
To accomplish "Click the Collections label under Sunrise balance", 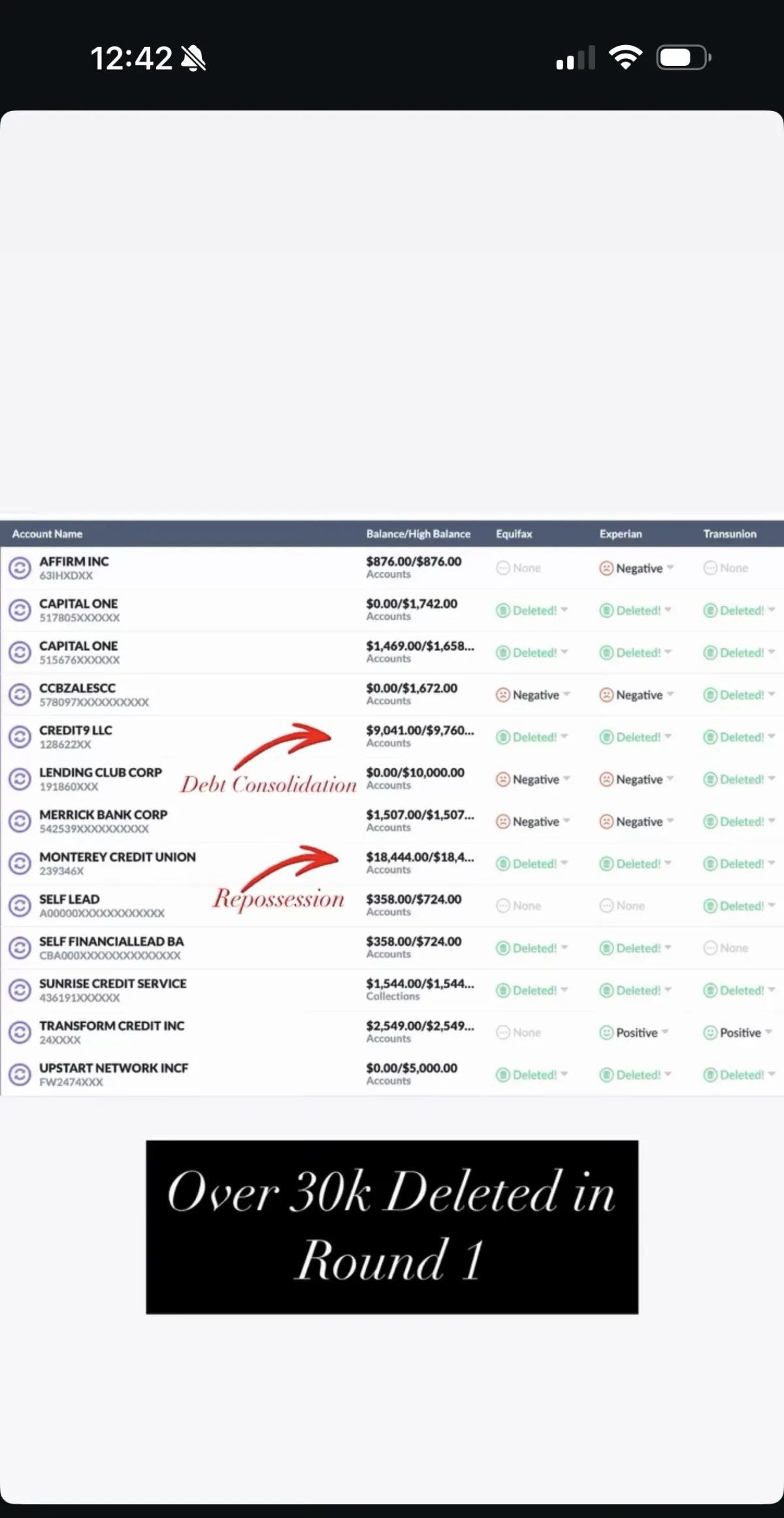I will pyautogui.click(x=393, y=996).
